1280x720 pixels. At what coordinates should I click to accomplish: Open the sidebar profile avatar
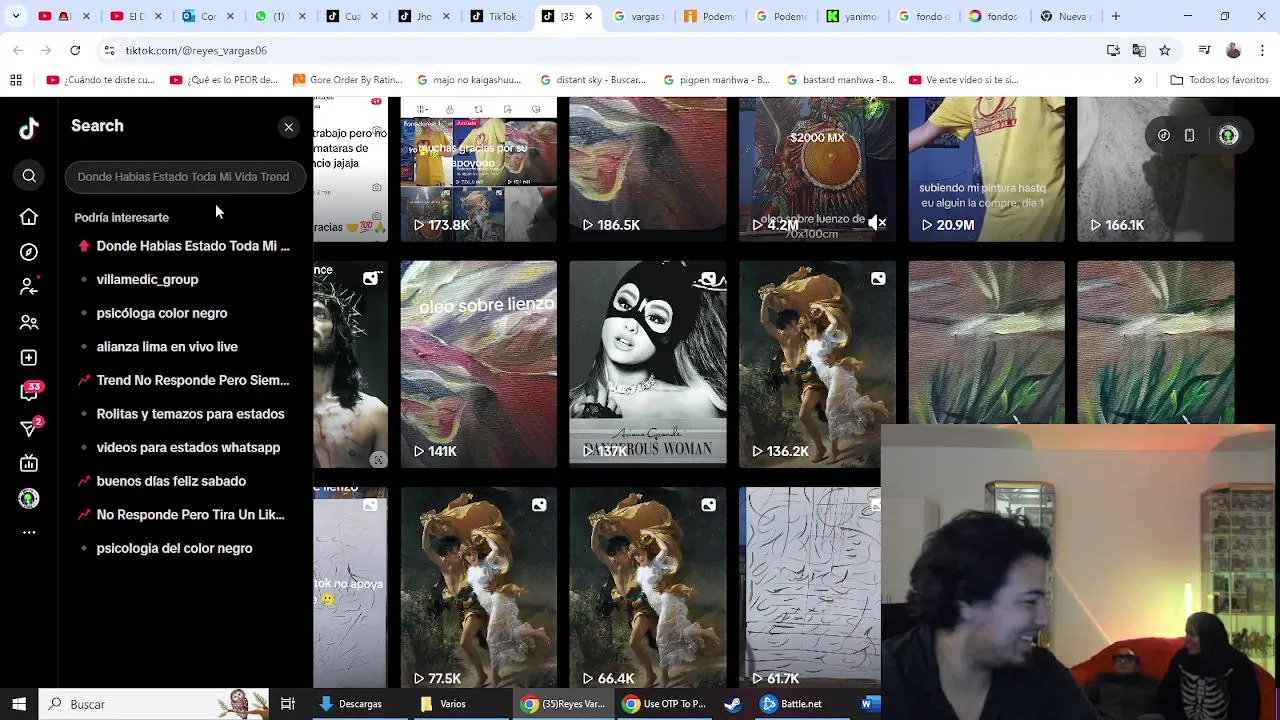[29, 498]
